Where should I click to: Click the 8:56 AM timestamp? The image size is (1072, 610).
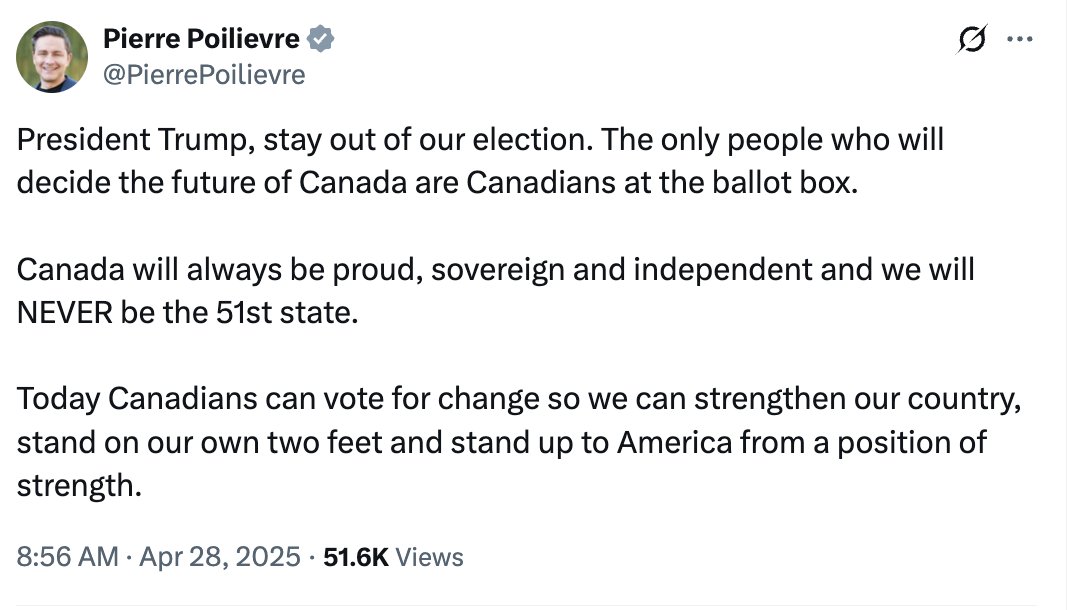point(67,557)
